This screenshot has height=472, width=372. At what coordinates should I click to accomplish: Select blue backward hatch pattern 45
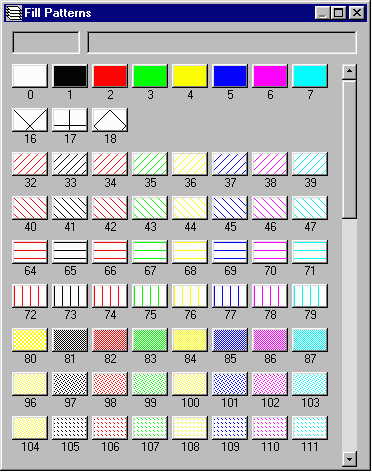pos(230,208)
